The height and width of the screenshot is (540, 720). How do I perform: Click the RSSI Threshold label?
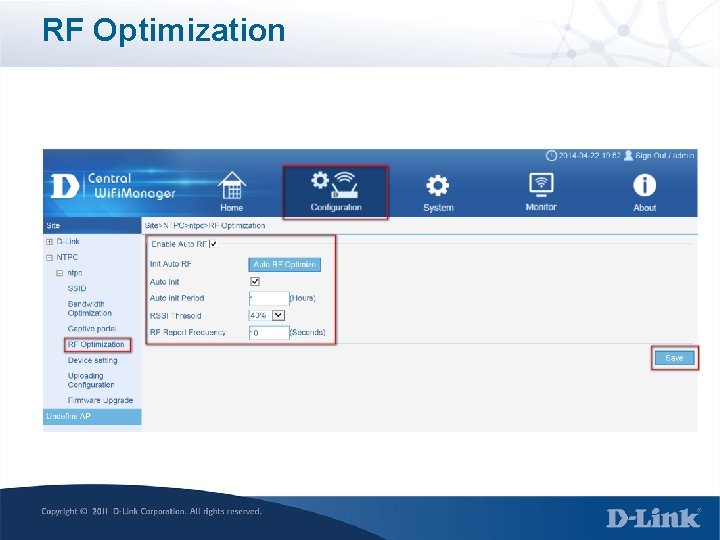pyautogui.click(x=175, y=316)
